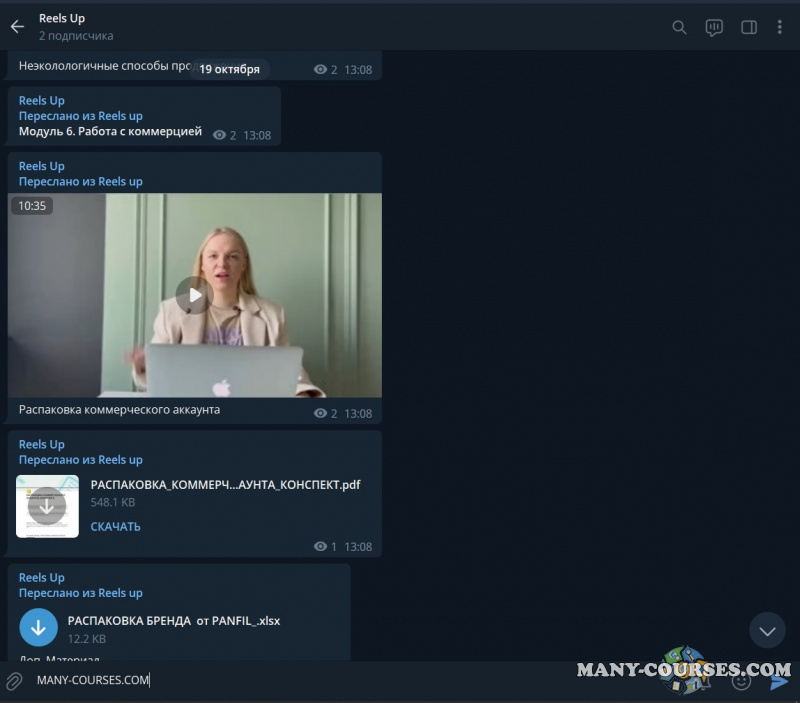
Task: Open the emoji picker icon
Action: (742, 681)
